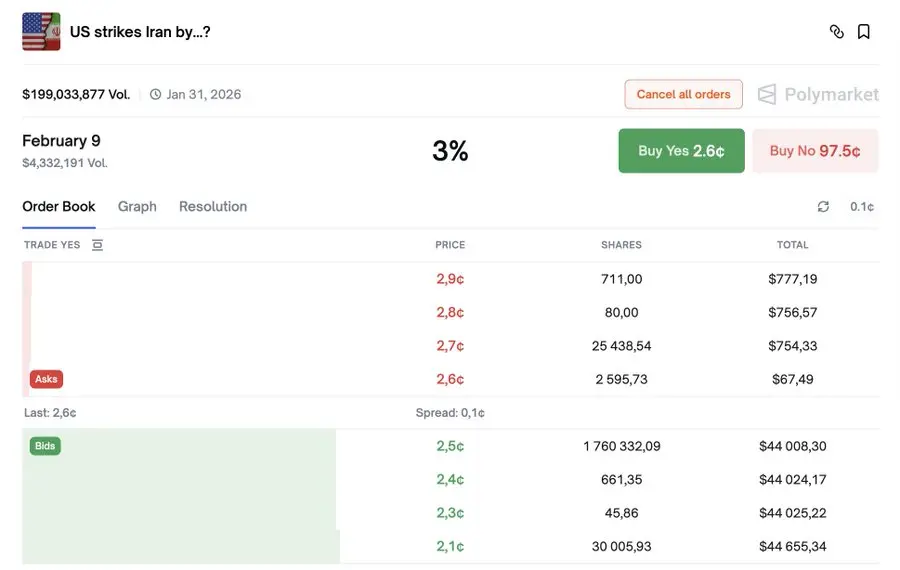Click Buy Yes 2.6¢ button
Screen dimensions: 900x570
tap(681, 151)
